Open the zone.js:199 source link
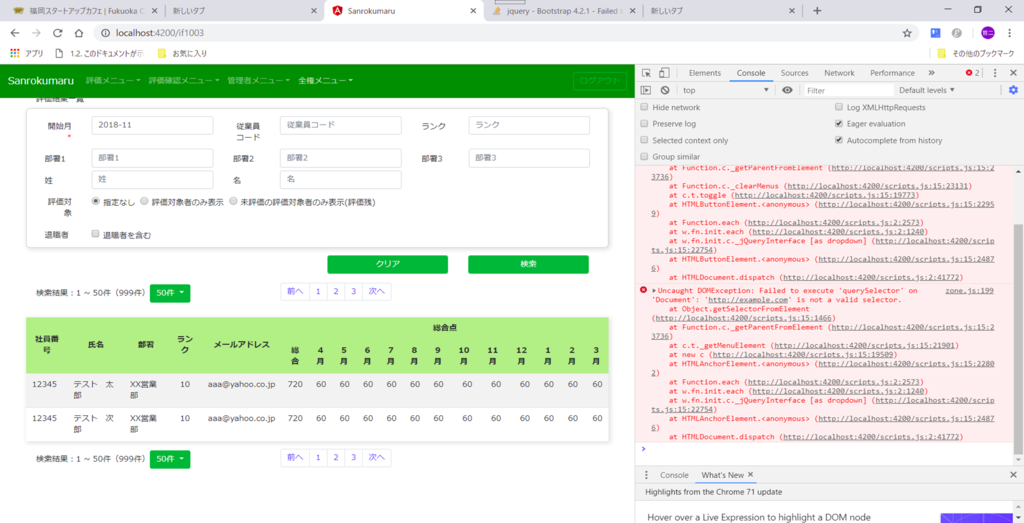 [x=969, y=291]
